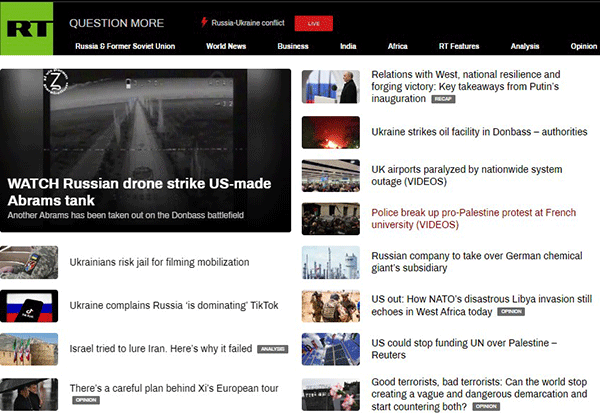Screen dimensions: 600x413
Task: Click the QUESTION MORE slogan text
Action: coord(117,23)
